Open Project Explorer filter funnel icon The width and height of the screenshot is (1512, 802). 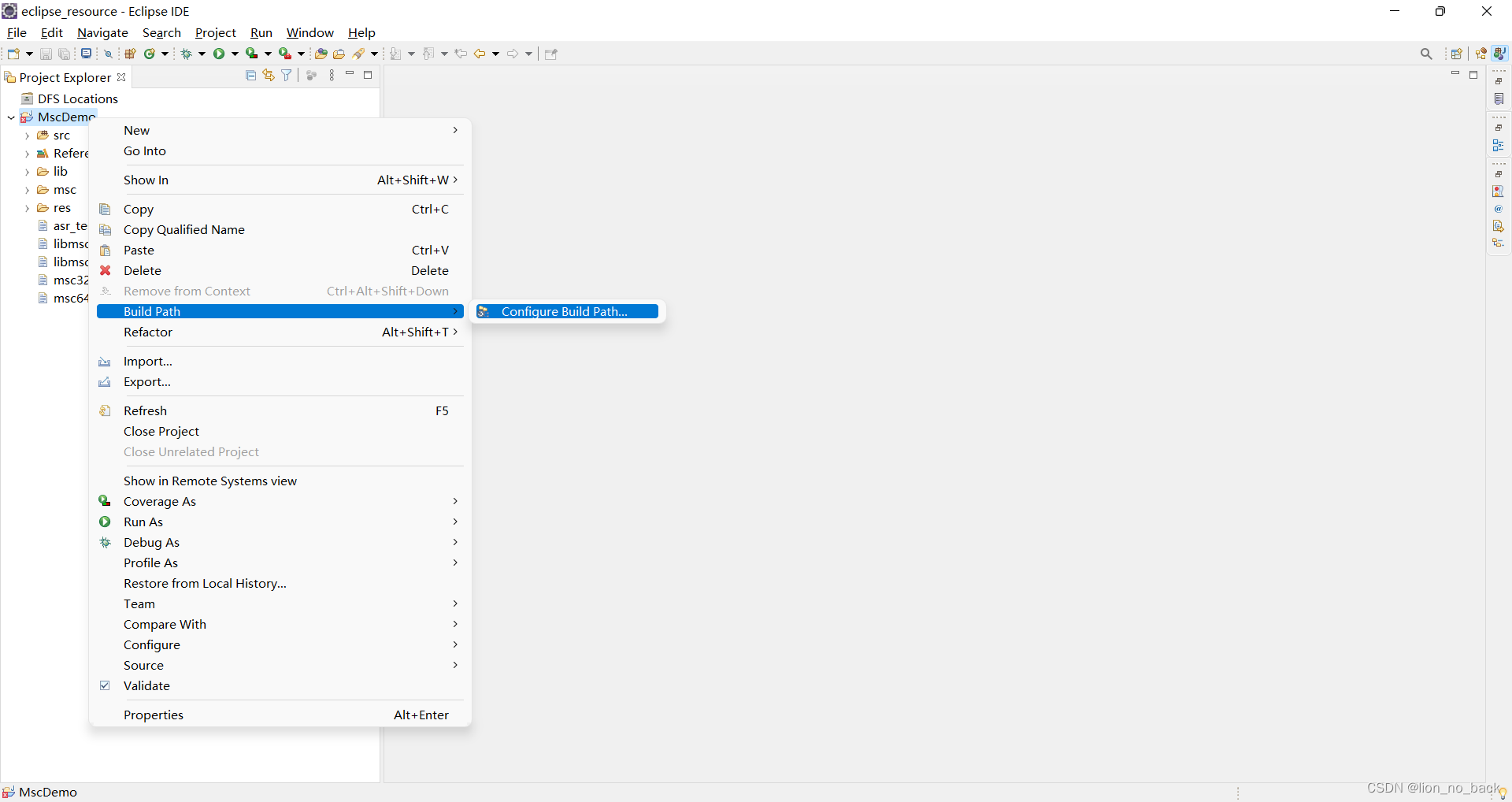pyautogui.click(x=287, y=75)
